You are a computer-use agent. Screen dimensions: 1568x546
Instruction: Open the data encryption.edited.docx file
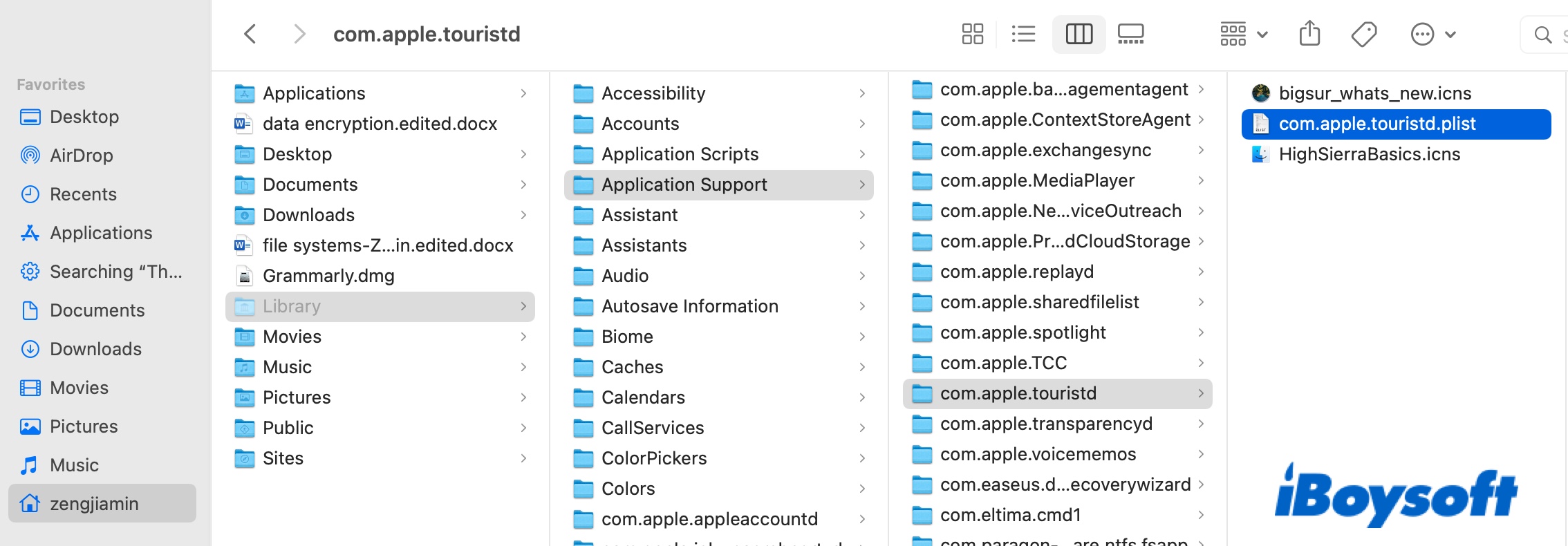pos(380,124)
